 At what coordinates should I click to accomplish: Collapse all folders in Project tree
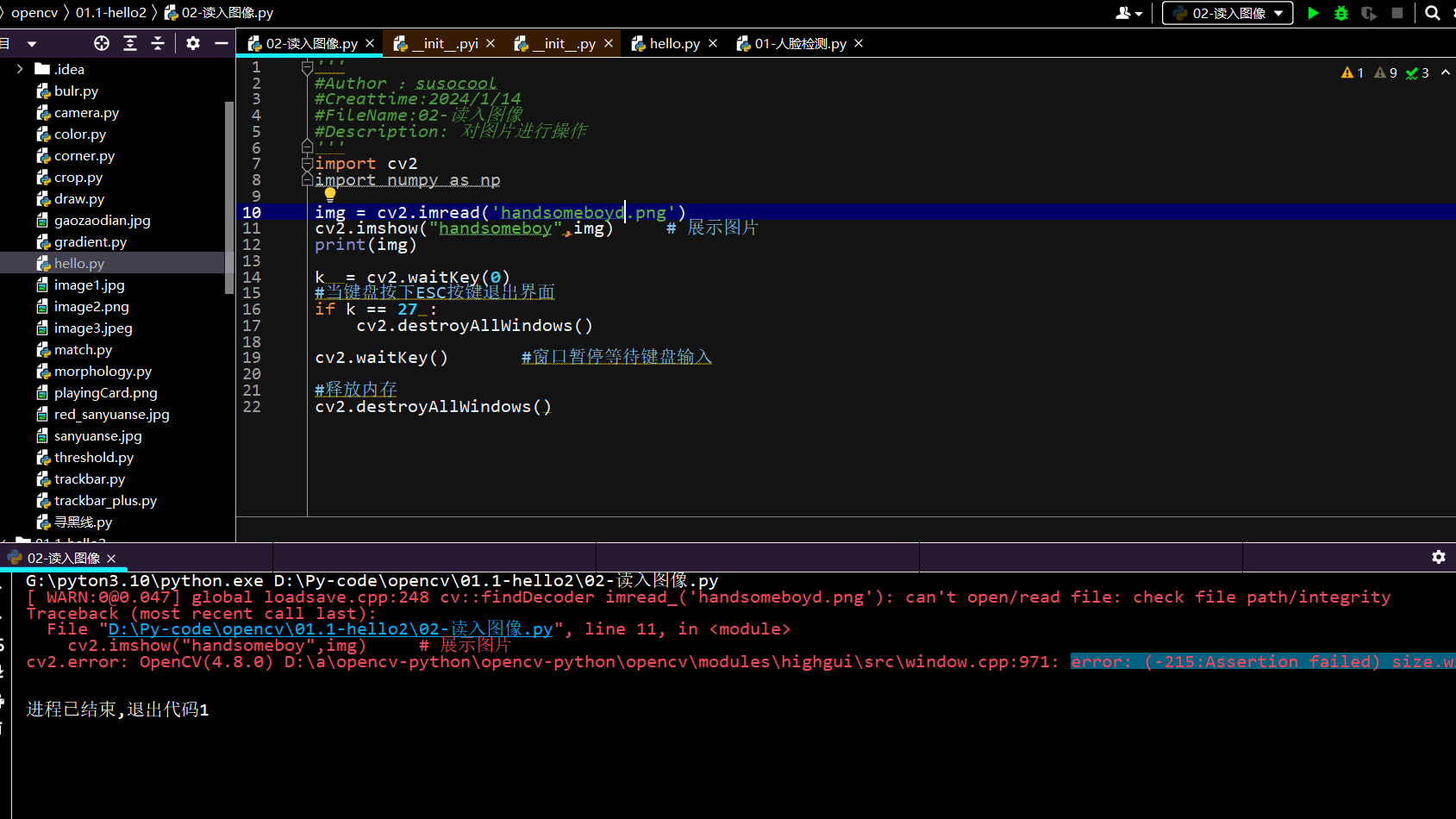(157, 42)
